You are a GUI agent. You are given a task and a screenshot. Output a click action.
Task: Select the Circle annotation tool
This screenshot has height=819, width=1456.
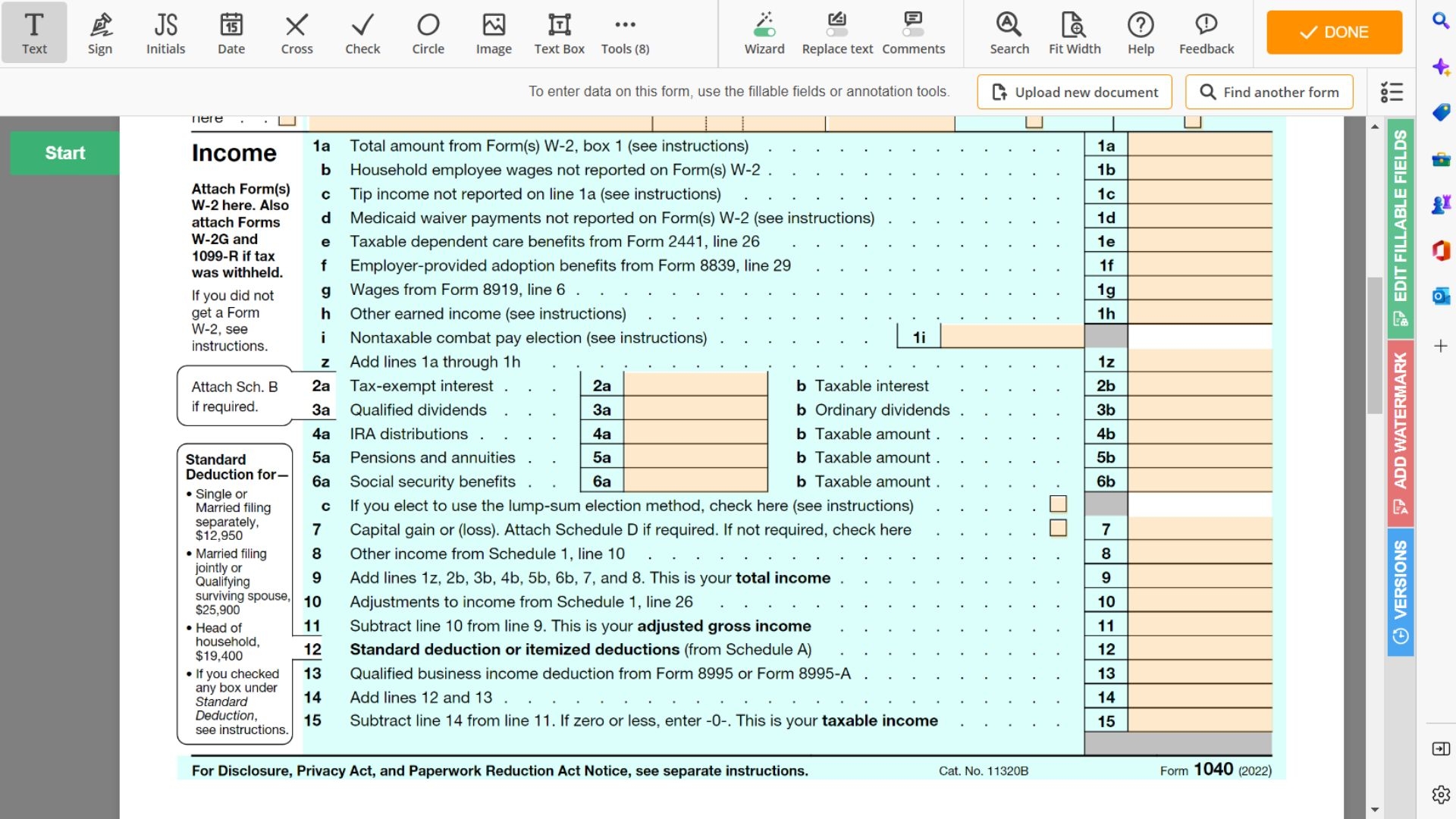pyautogui.click(x=428, y=33)
